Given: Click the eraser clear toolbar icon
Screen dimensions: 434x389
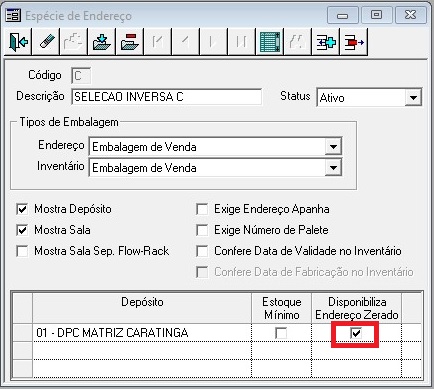Looking at the screenshot, I should click(46, 42).
